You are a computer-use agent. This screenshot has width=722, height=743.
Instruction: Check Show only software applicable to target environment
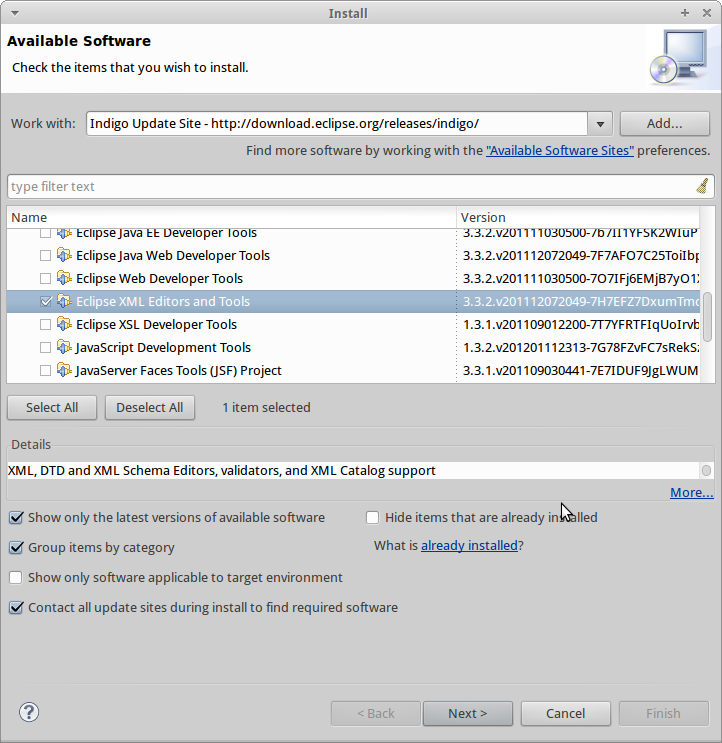[16, 577]
